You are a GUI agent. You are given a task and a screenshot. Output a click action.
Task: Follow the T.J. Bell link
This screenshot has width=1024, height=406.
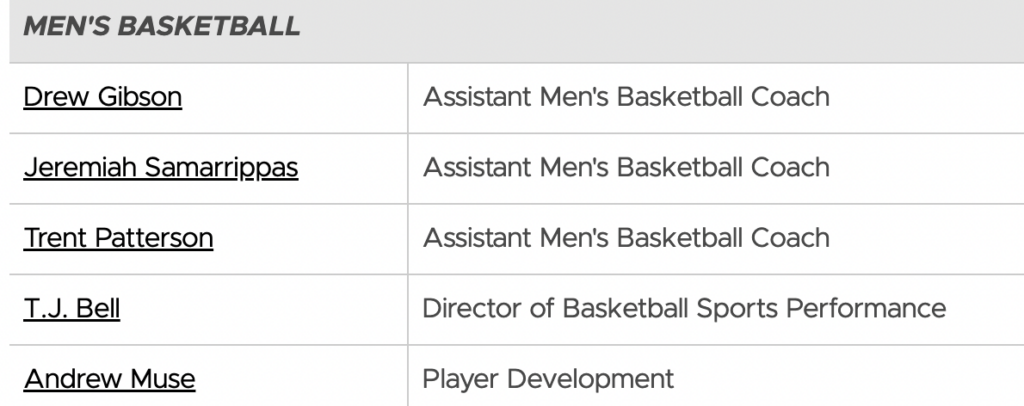[x=71, y=308]
